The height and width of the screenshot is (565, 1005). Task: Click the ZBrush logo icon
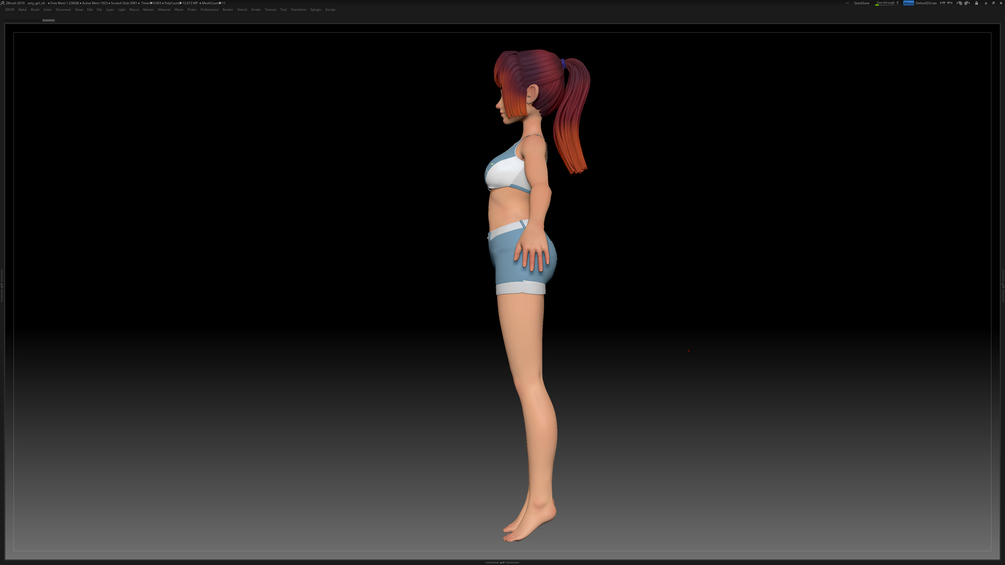(3, 3)
